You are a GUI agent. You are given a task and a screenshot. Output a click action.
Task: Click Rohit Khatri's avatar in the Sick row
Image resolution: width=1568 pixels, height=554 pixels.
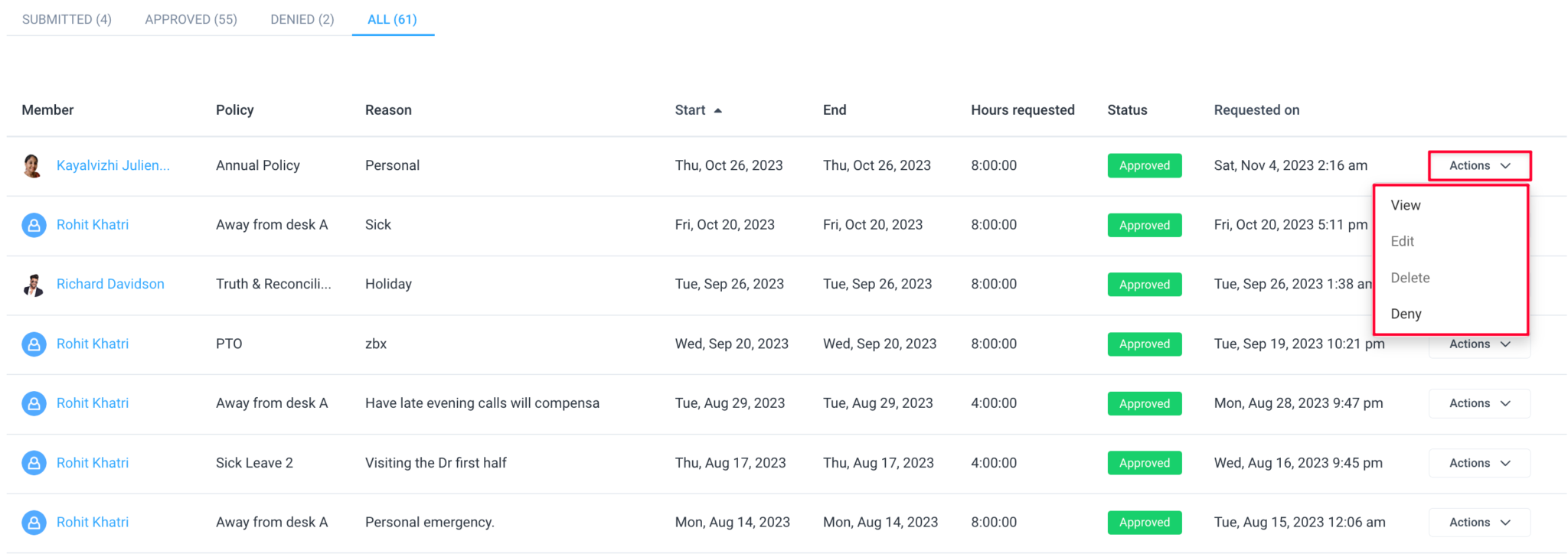pos(34,224)
